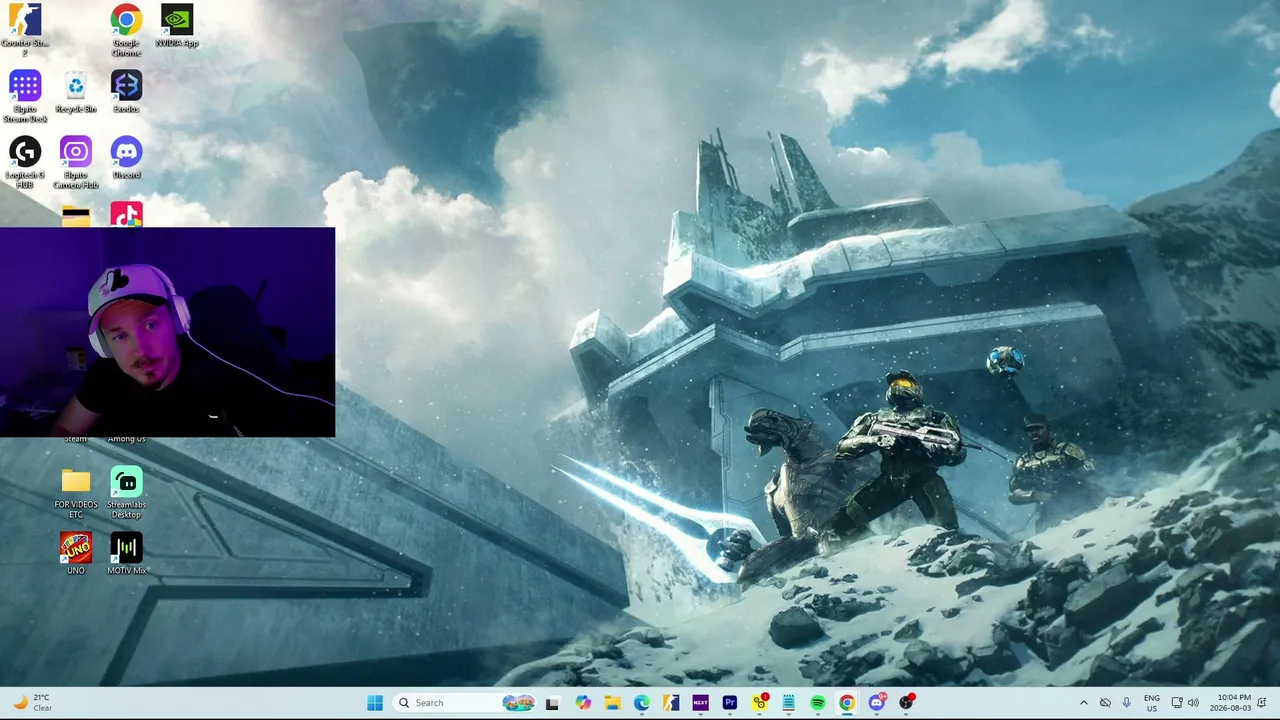Open OBS Studio from the taskbar

(x=907, y=703)
